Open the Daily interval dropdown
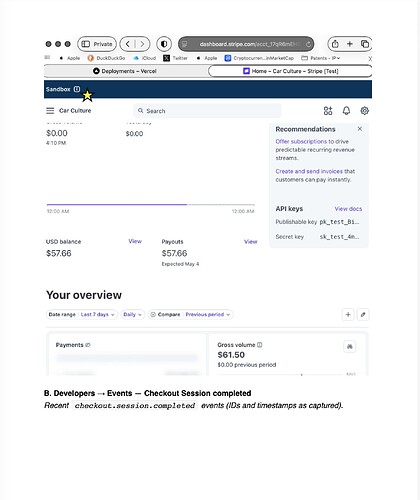420x500 pixels. (x=133, y=314)
